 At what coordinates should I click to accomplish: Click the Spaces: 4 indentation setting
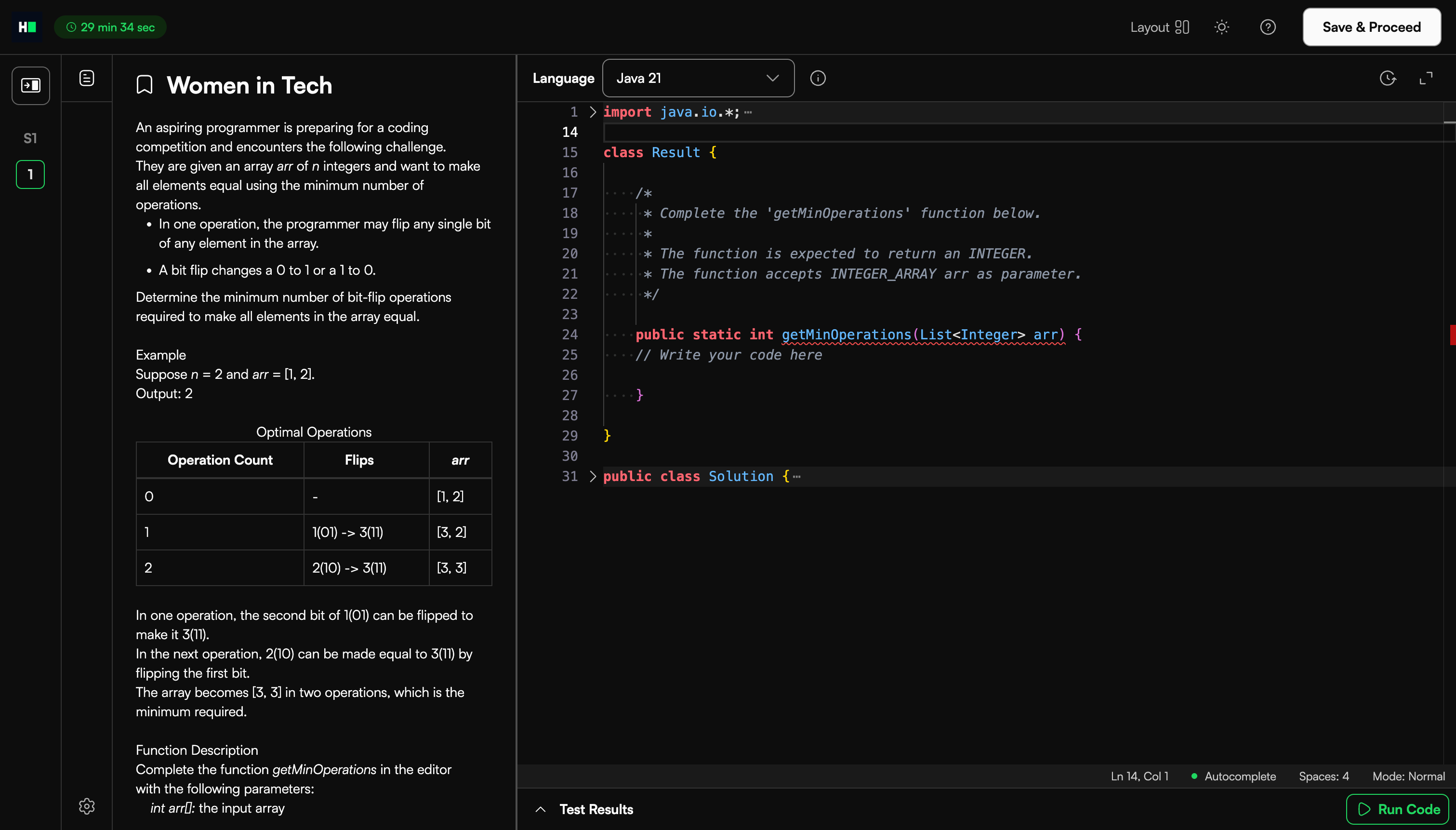1324,776
